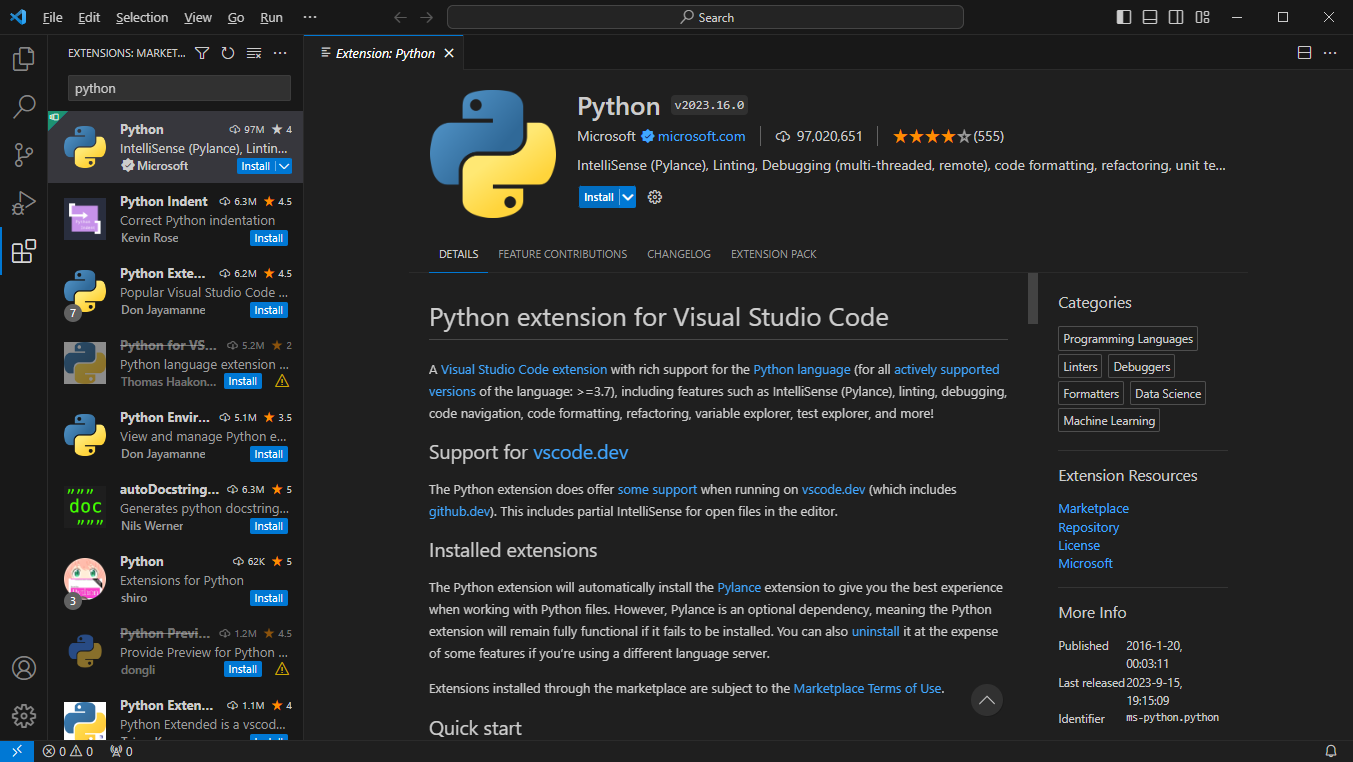
Task: Open the Manage gear menu beside Install
Action: 655,197
